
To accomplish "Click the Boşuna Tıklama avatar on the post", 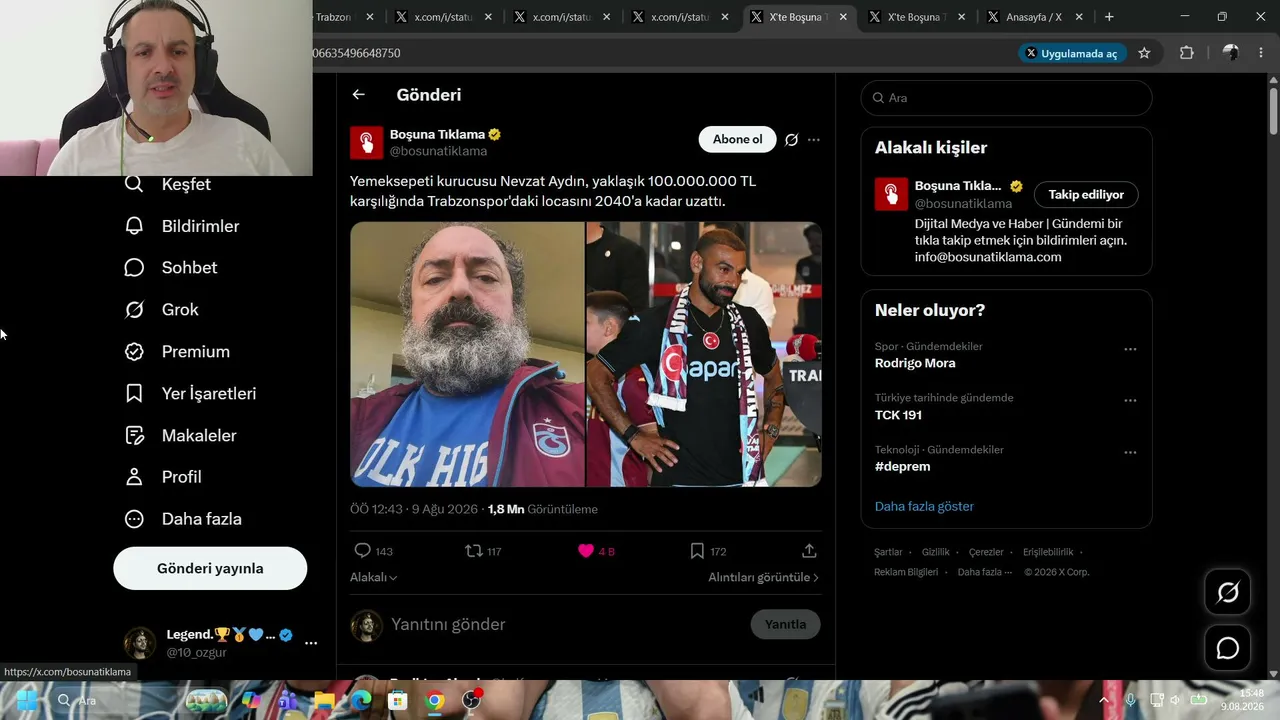I will [x=366, y=143].
